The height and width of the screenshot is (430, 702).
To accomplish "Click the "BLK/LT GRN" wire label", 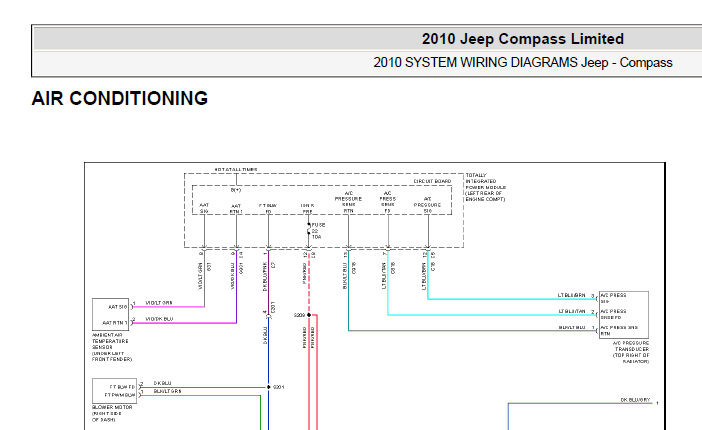I will [167, 391].
